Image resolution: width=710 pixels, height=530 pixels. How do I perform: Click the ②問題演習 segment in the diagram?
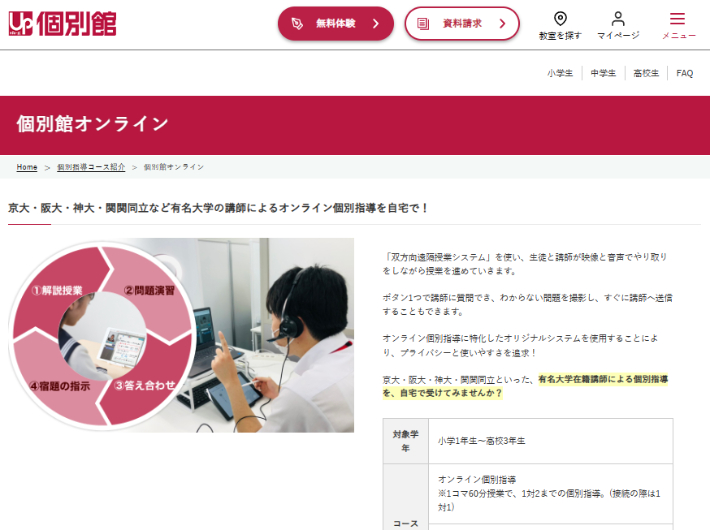149,290
